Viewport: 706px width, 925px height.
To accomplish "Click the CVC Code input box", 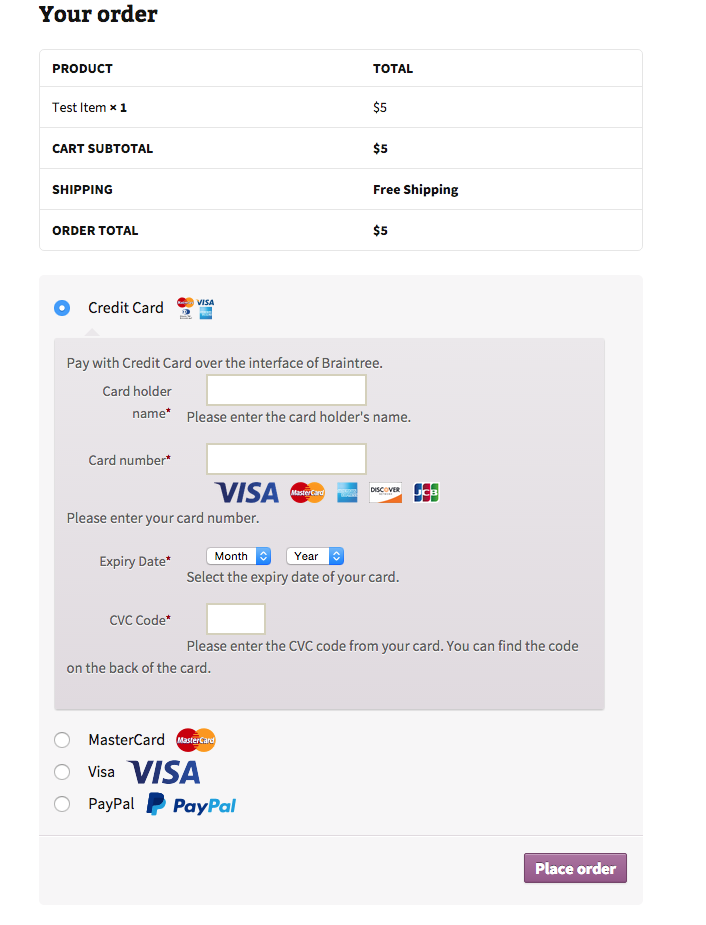I will click(x=236, y=619).
